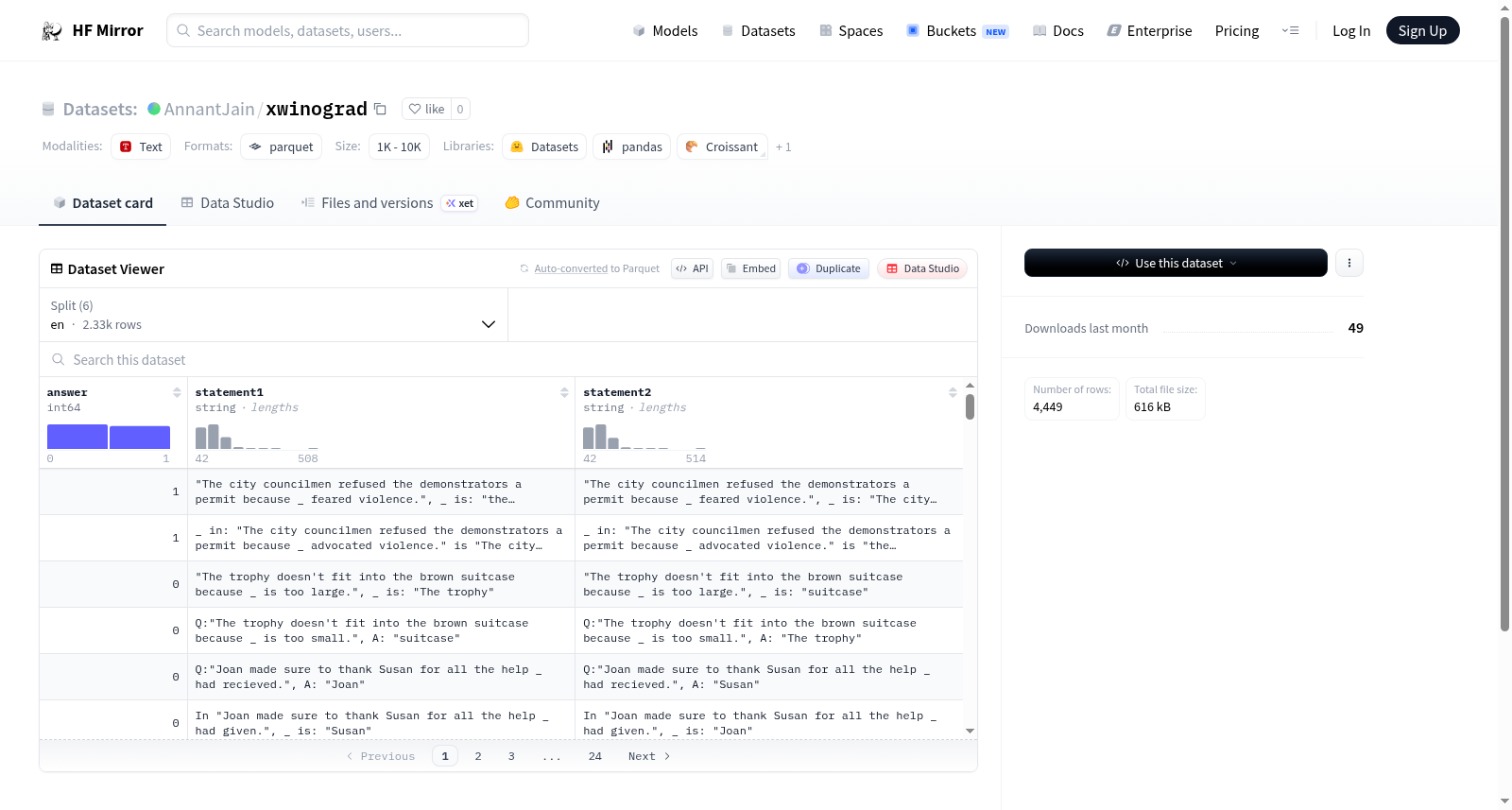Image resolution: width=1512 pixels, height=810 pixels.
Task: Click the Embed button
Action: (x=750, y=268)
